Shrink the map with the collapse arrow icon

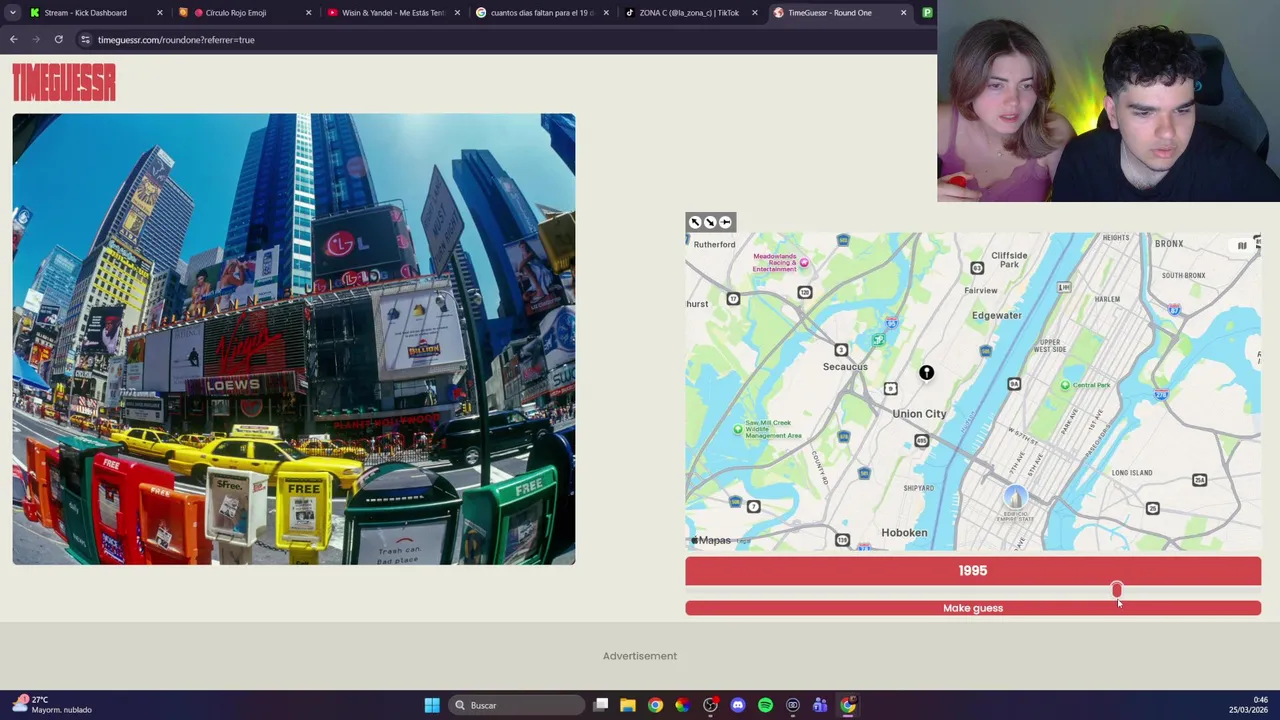click(710, 222)
